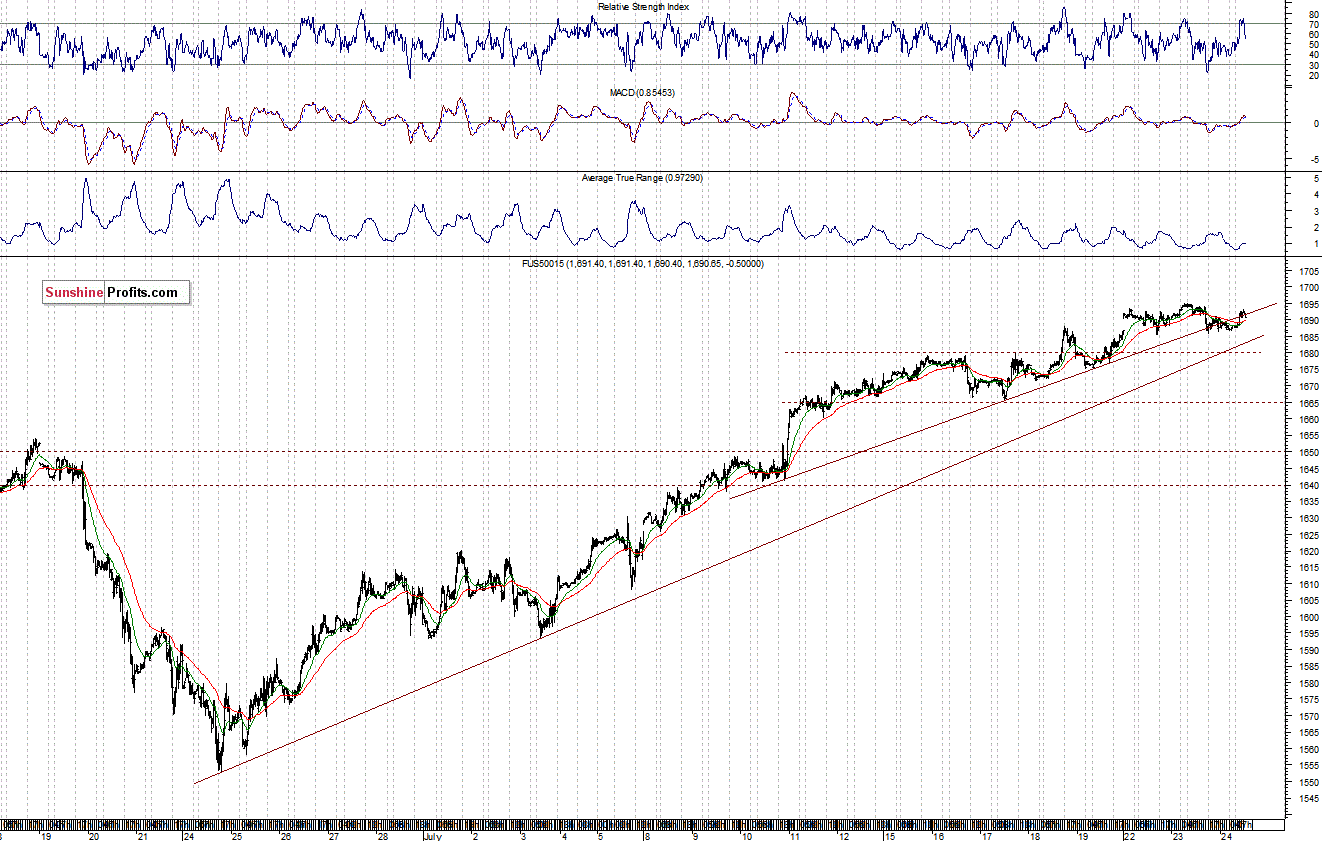The height and width of the screenshot is (841, 1322).
Task: Click the date 23 on time axis
Action: (x=1178, y=835)
